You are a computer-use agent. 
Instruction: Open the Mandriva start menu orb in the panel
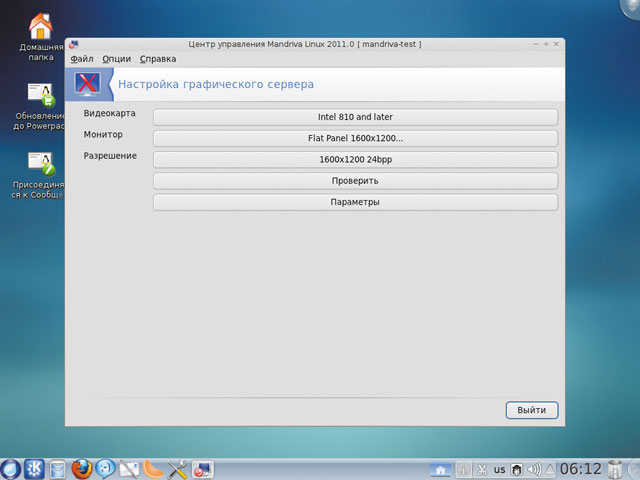(10, 469)
